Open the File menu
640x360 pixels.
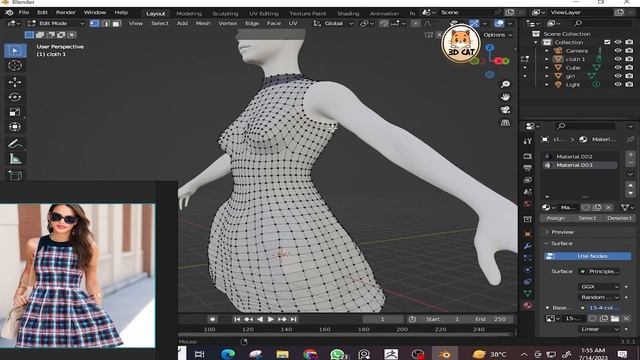pos(24,13)
